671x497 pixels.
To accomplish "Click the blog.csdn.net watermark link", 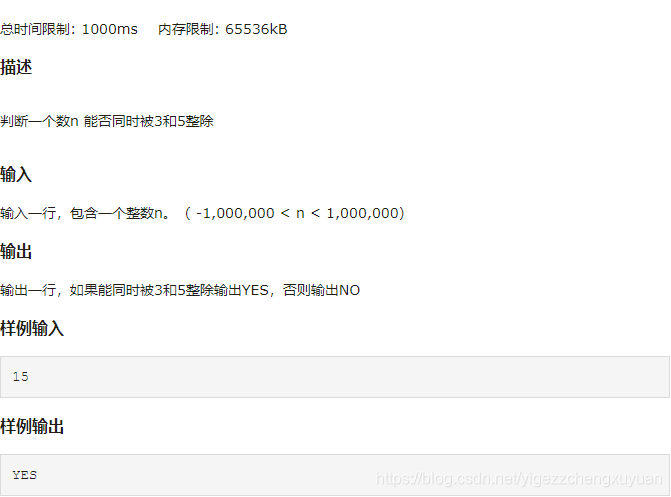I will point(519,479).
